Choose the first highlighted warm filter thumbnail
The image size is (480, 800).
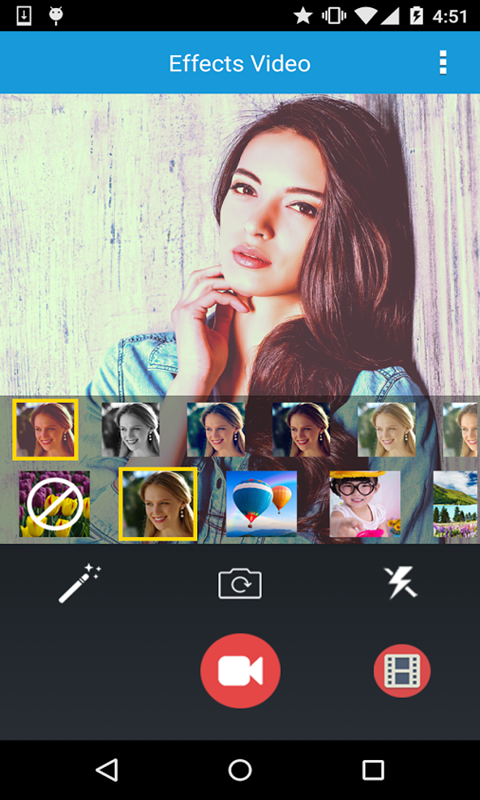(x=45, y=430)
